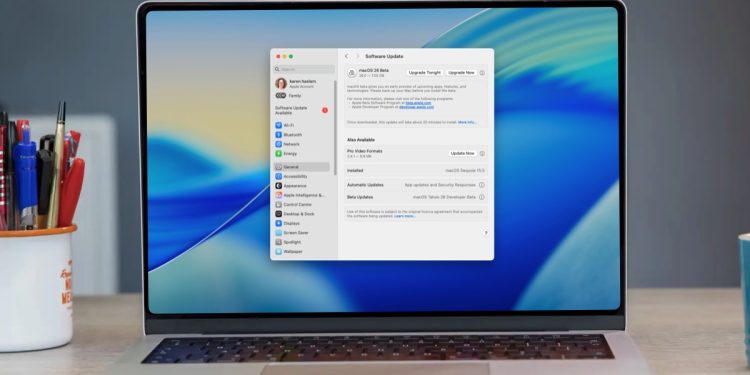
Task: Click the help question mark button
Action: pyautogui.click(x=485, y=233)
